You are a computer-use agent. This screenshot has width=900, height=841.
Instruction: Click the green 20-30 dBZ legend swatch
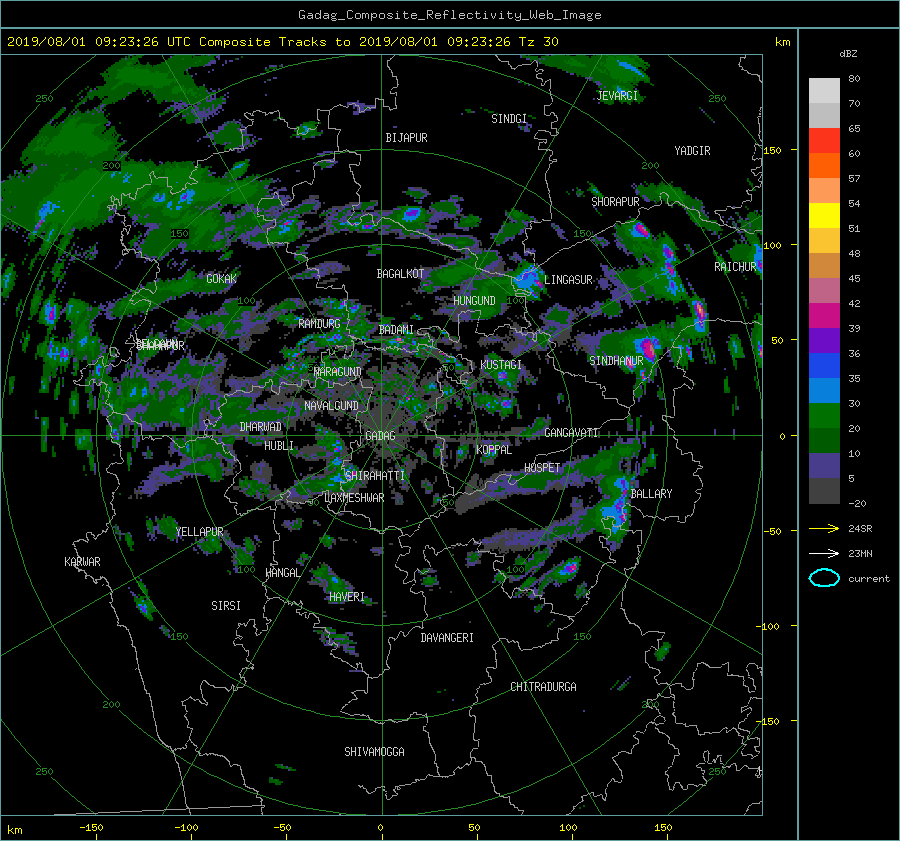(x=824, y=416)
